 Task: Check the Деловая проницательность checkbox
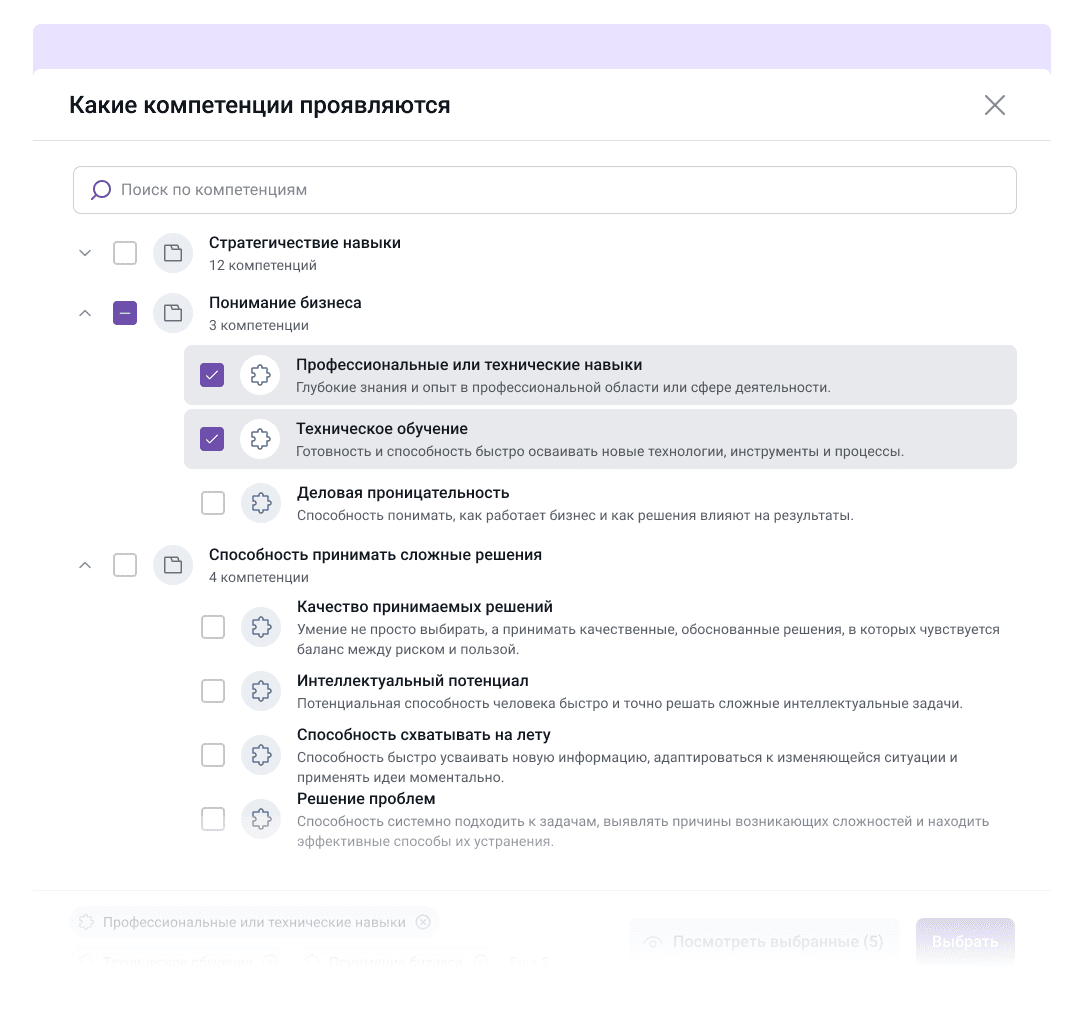(213, 503)
